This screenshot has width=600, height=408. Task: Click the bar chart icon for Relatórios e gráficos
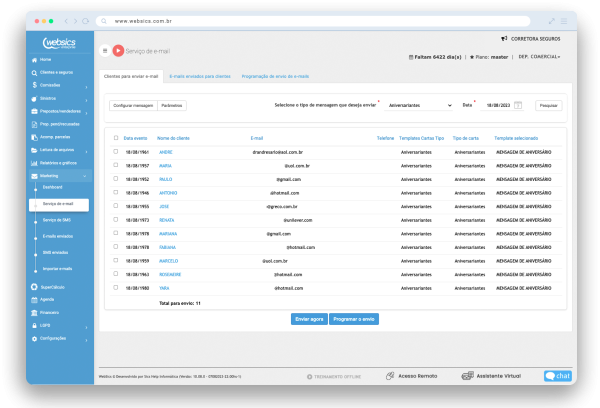[34, 163]
